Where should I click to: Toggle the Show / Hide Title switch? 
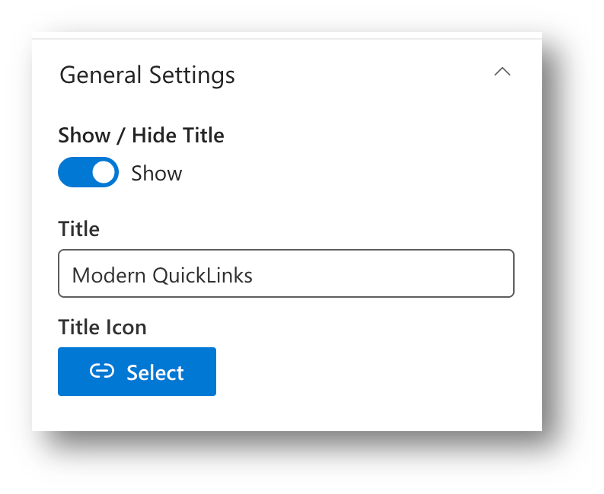pyautogui.click(x=88, y=173)
